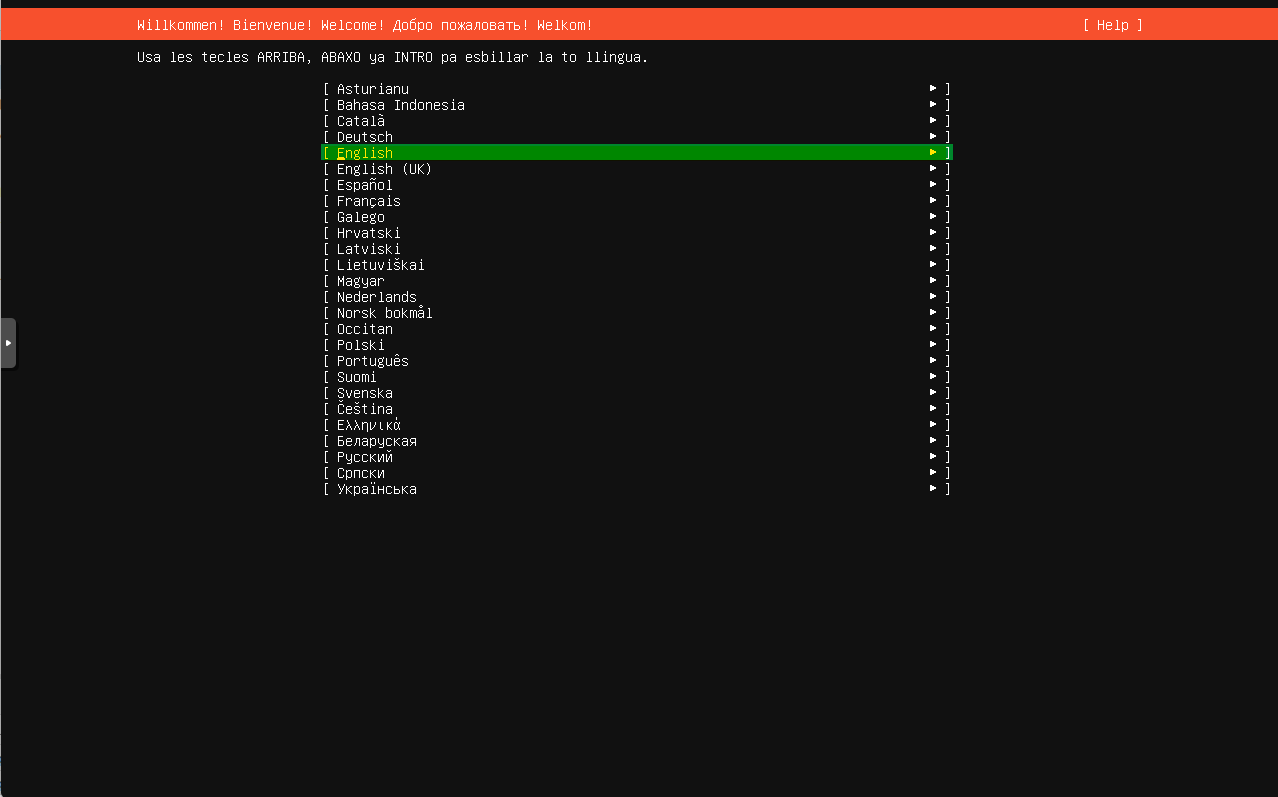1278x797 pixels.
Task: Pick Español for the installer language
Action: tap(364, 184)
